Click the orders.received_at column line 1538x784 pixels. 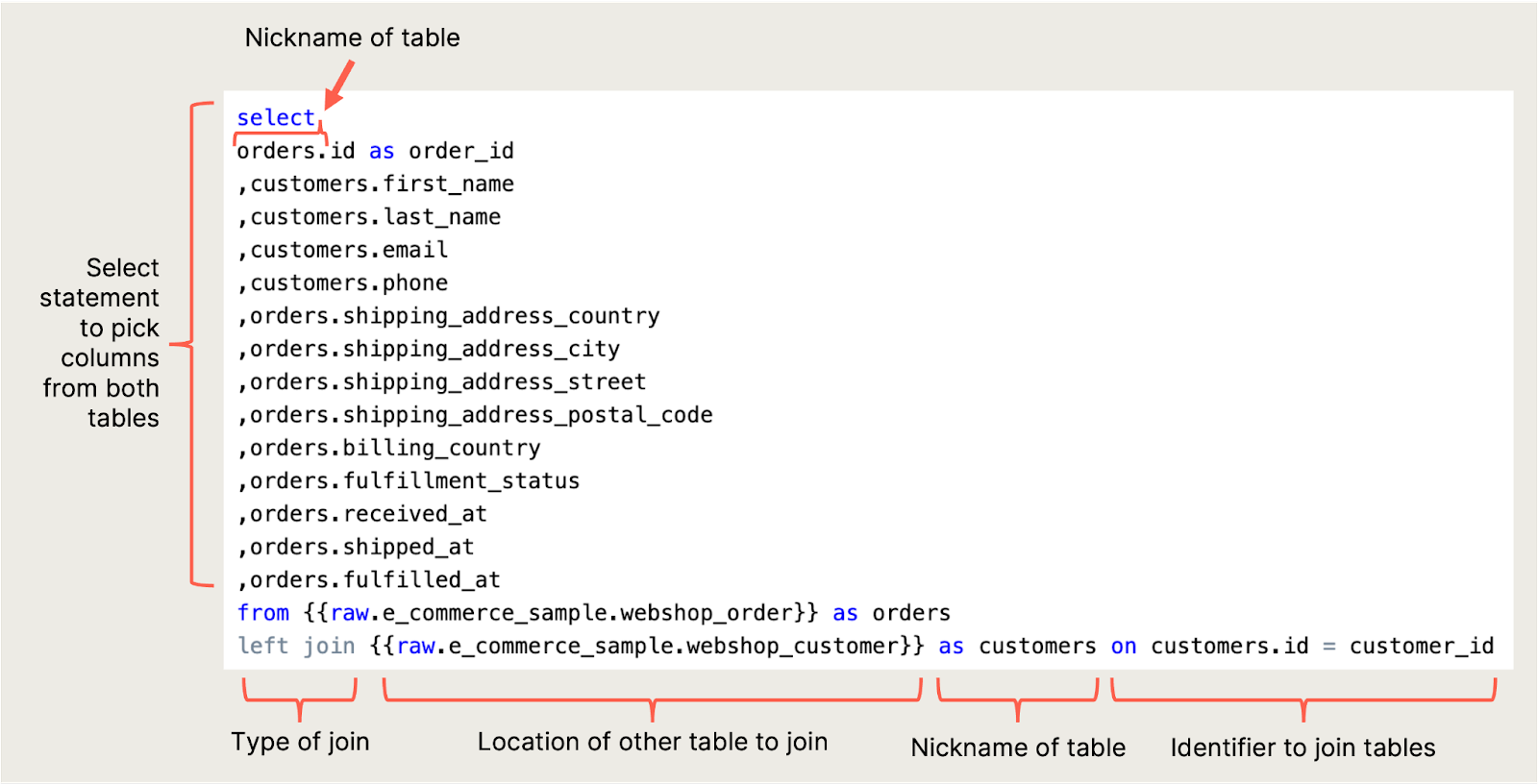(x=363, y=514)
